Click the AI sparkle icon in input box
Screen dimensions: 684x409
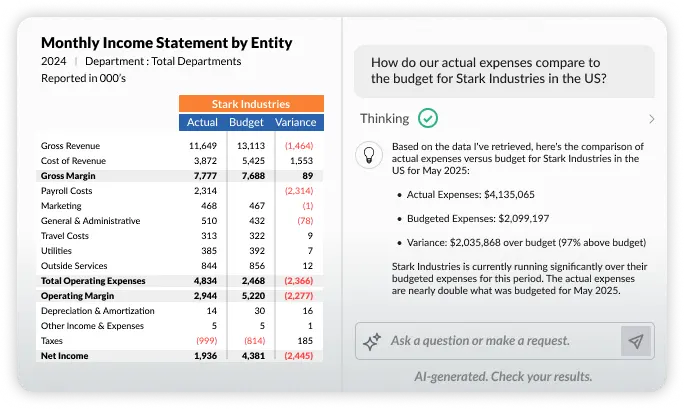pyautogui.click(x=372, y=341)
